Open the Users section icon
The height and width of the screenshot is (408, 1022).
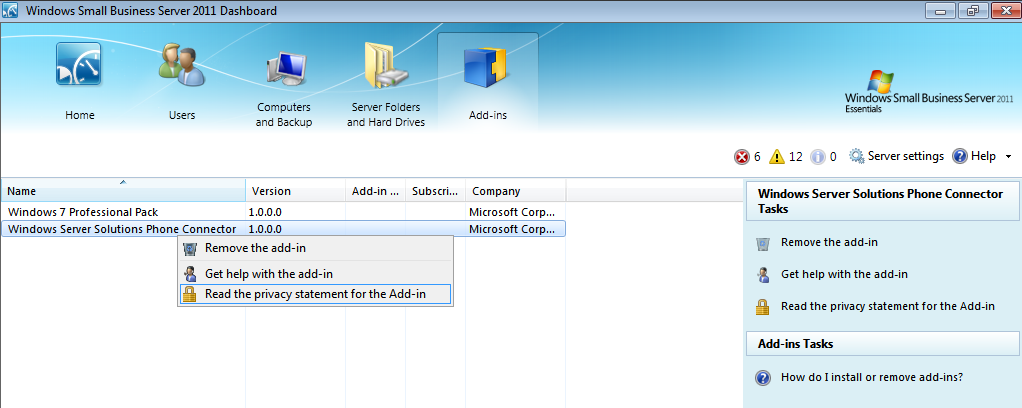pyautogui.click(x=182, y=70)
